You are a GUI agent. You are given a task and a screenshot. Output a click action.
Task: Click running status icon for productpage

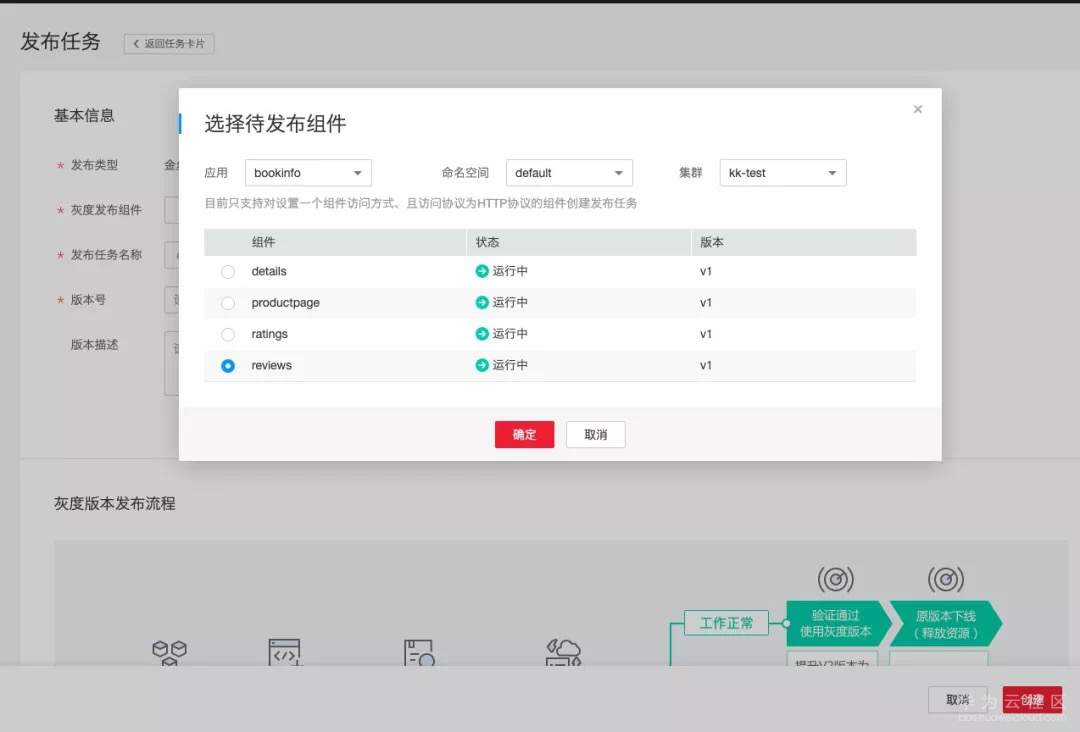tap(481, 302)
